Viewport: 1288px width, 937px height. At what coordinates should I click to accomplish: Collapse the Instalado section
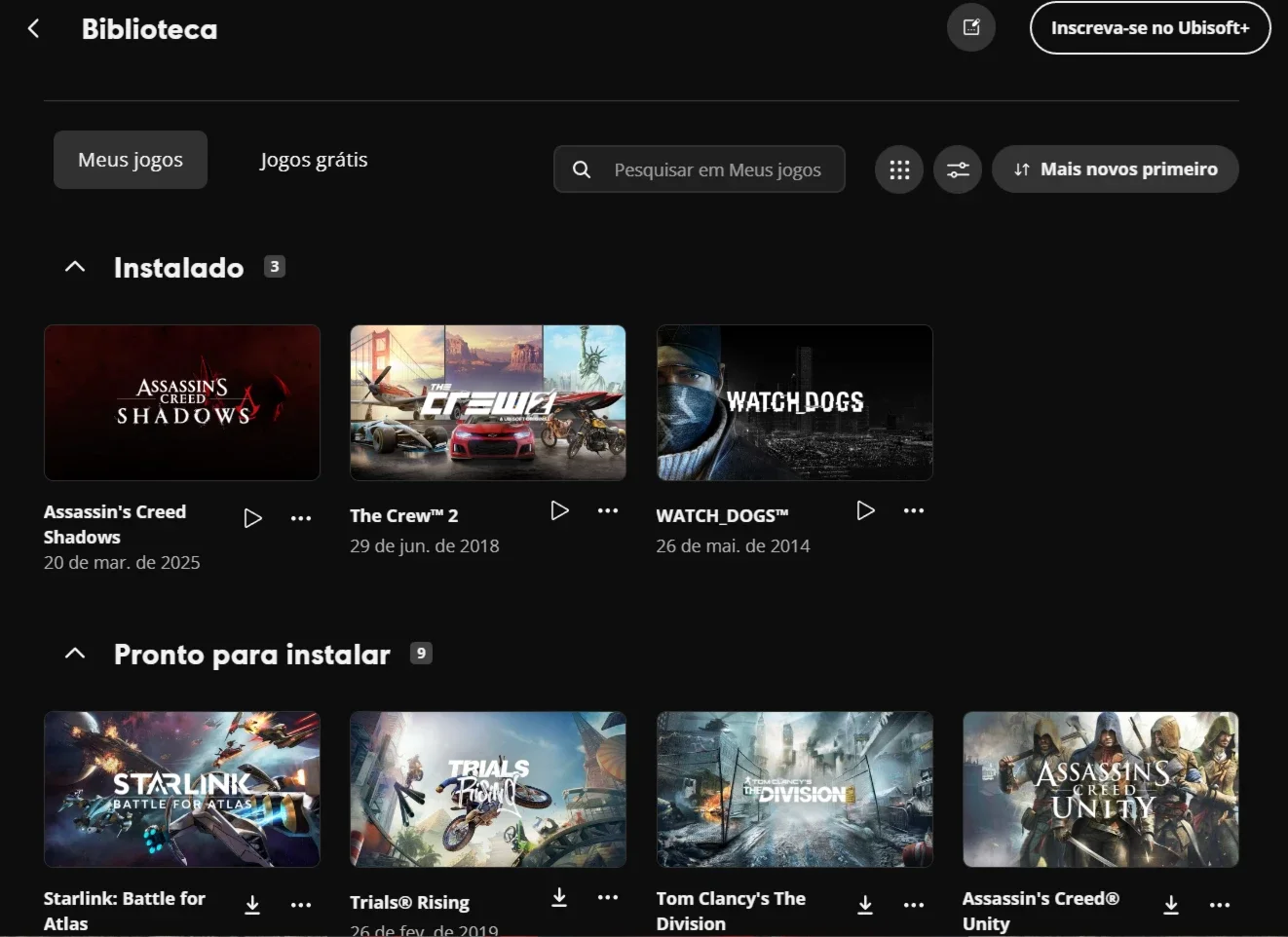(x=75, y=267)
